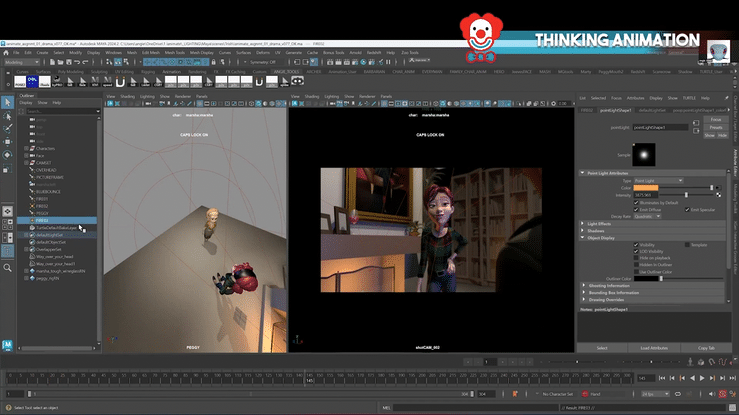739x415 pixels.
Task: Enable Hidden In Outliner checkbox
Action: click(x=636, y=265)
